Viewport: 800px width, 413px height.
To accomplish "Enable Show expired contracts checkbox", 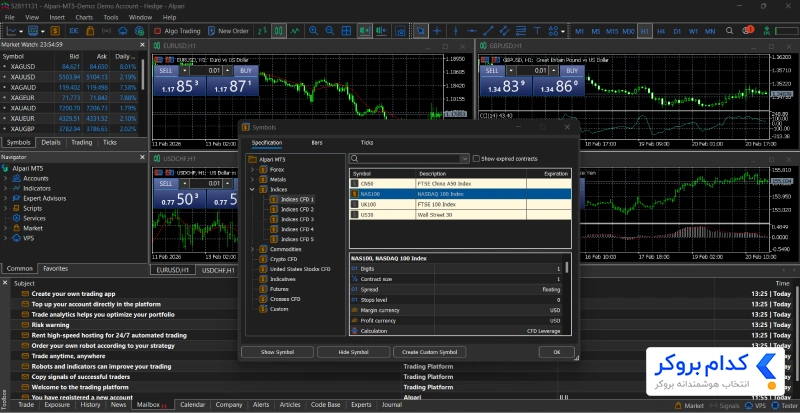I will tap(477, 159).
